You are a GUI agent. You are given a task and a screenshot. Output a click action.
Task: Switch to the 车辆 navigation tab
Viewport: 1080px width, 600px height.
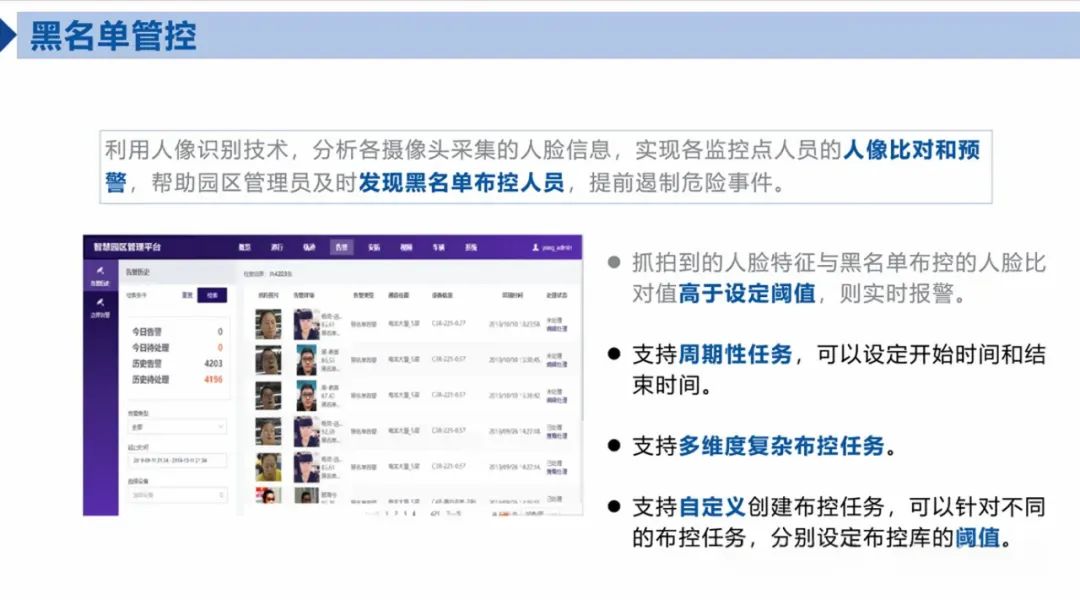click(x=439, y=247)
